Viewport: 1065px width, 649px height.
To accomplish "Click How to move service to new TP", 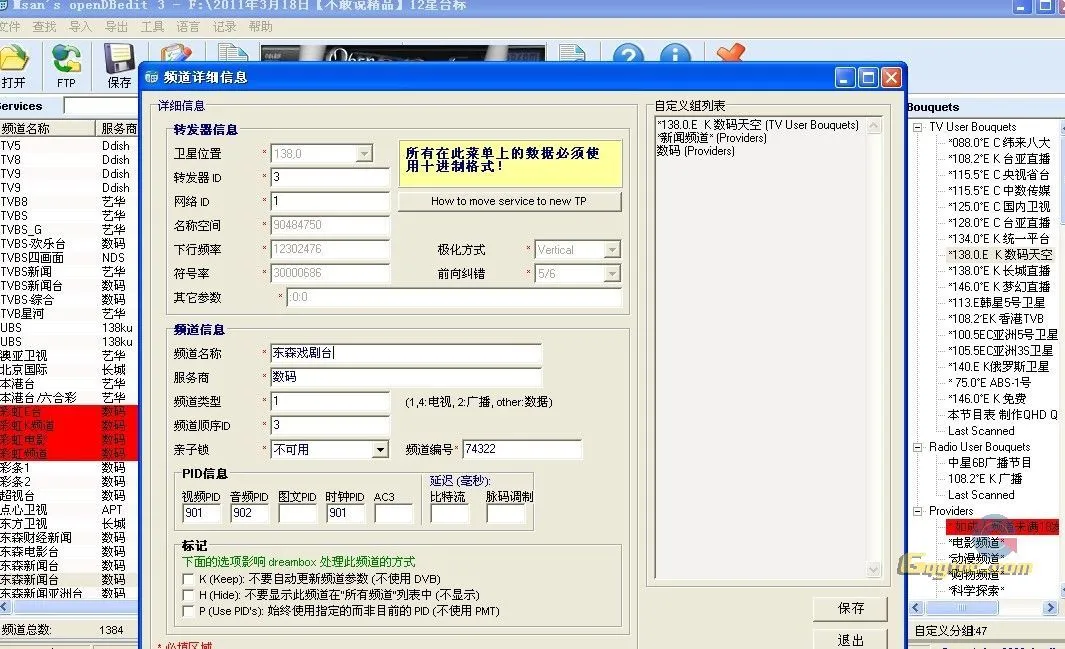I will [510, 200].
